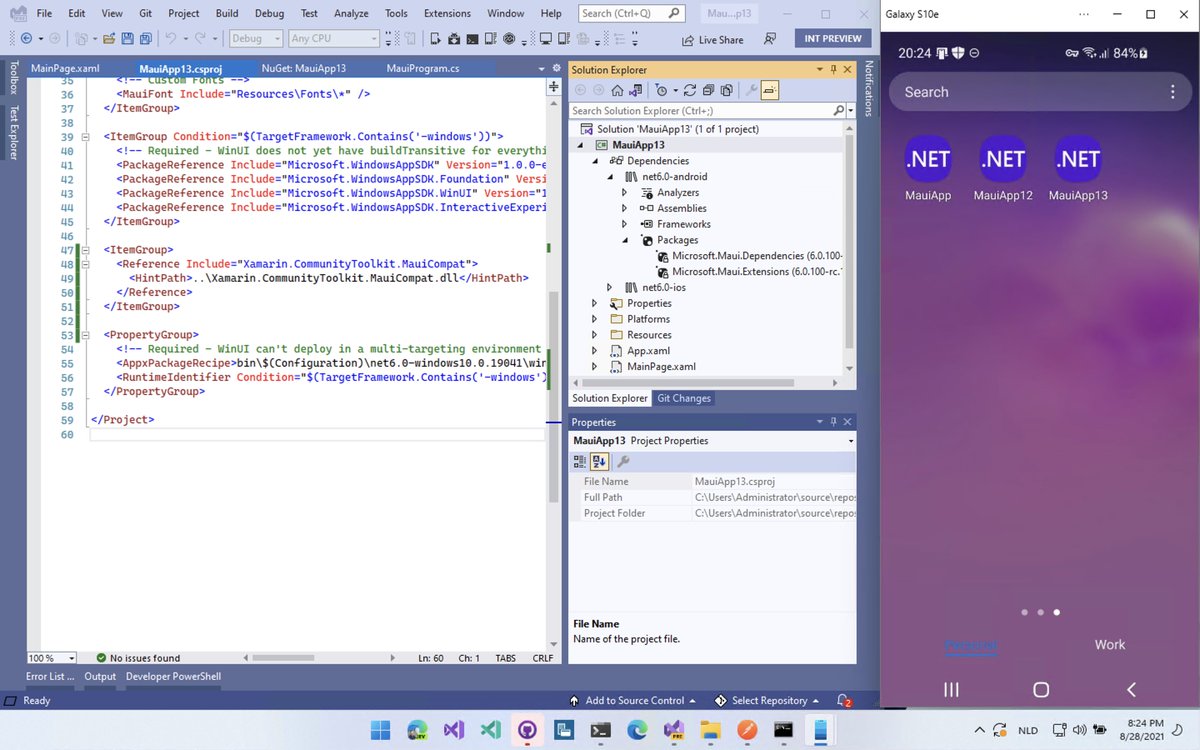Expand the Platforms folder

[595, 319]
